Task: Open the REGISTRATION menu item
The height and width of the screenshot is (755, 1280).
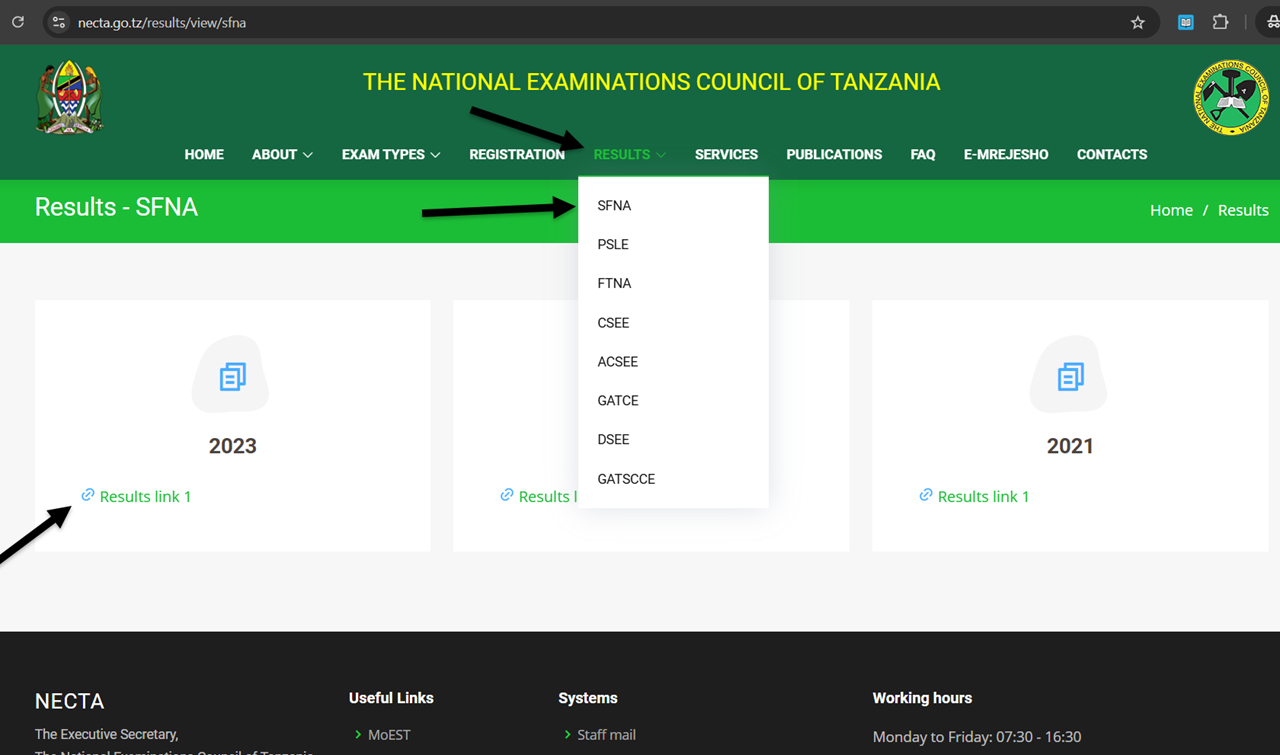Action: [x=517, y=154]
